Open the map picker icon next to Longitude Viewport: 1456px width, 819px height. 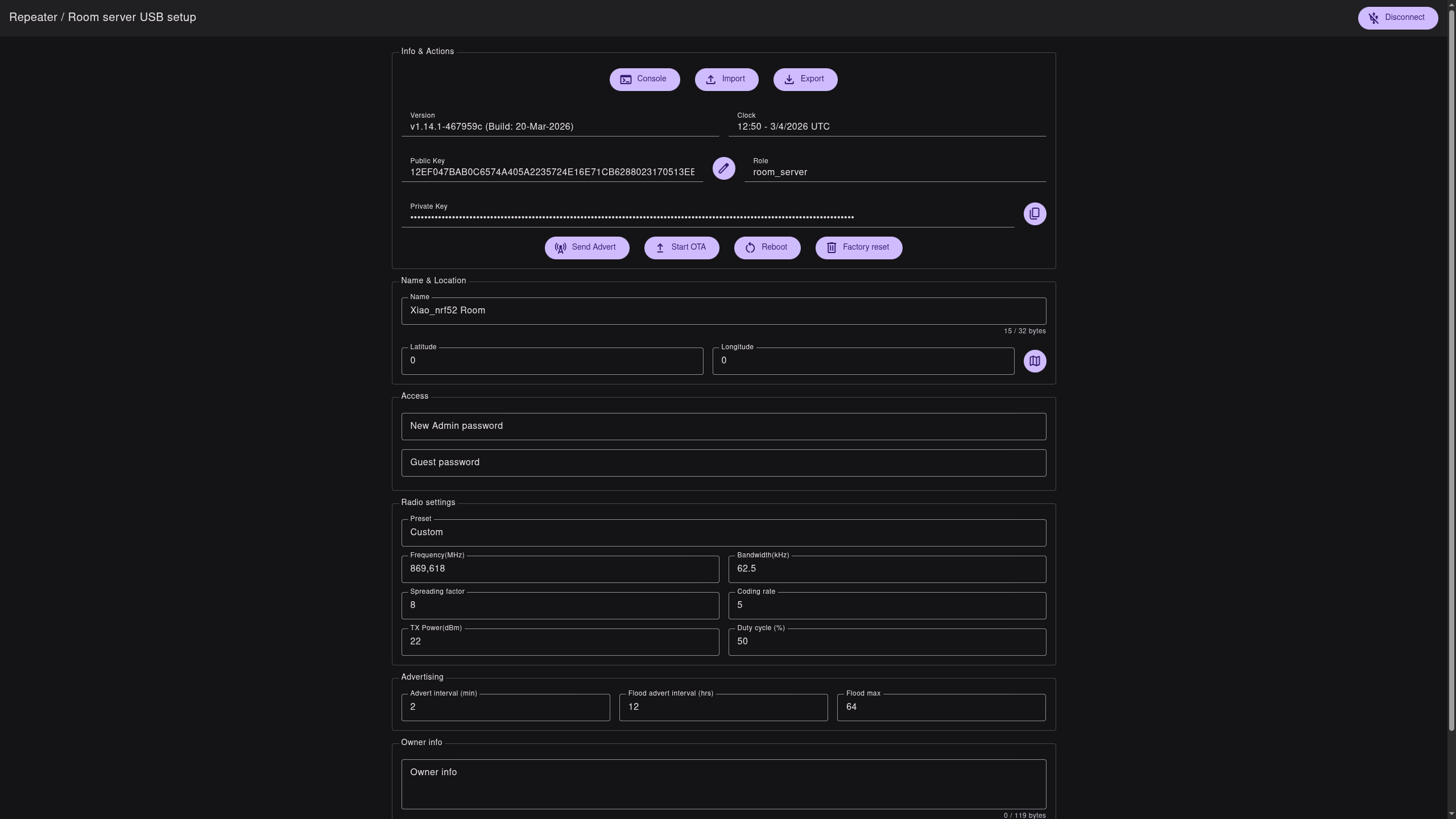click(x=1034, y=361)
